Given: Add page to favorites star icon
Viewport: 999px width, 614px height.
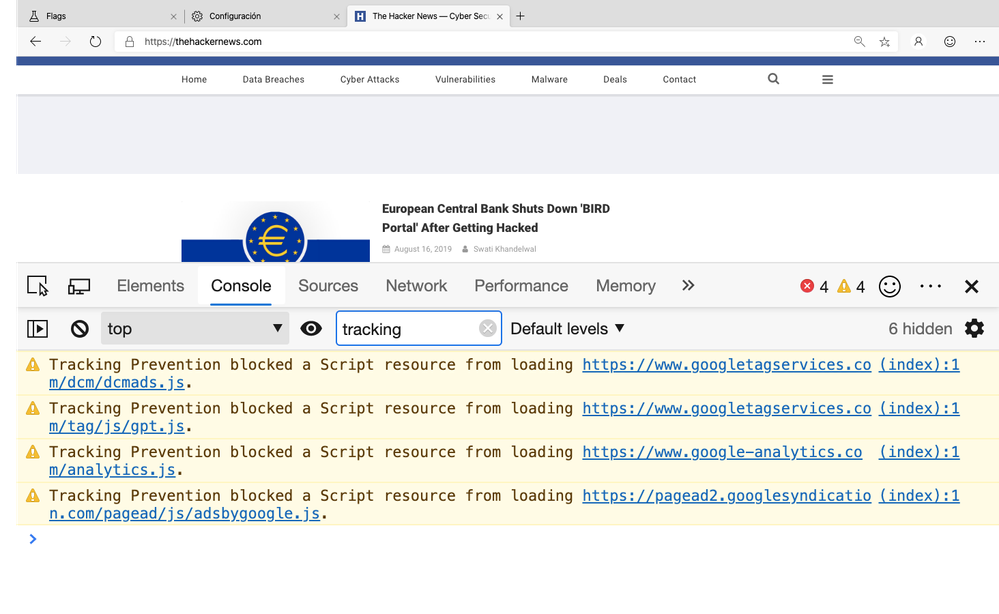Looking at the screenshot, I should (884, 41).
